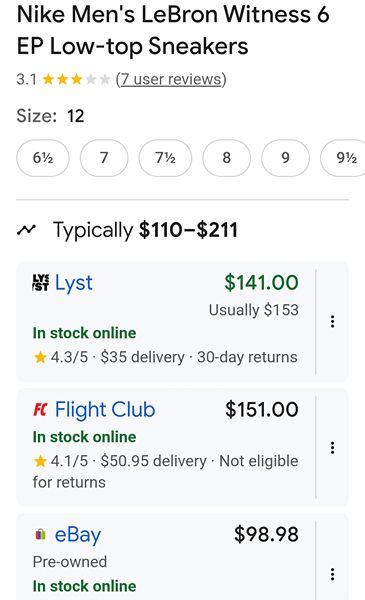Viewport: 365px width, 600px height.
Task: Open the Lyst store link
Action: click(x=73, y=283)
